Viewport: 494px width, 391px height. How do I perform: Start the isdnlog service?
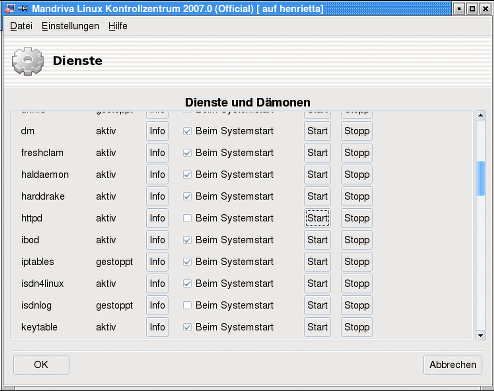[x=317, y=305]
